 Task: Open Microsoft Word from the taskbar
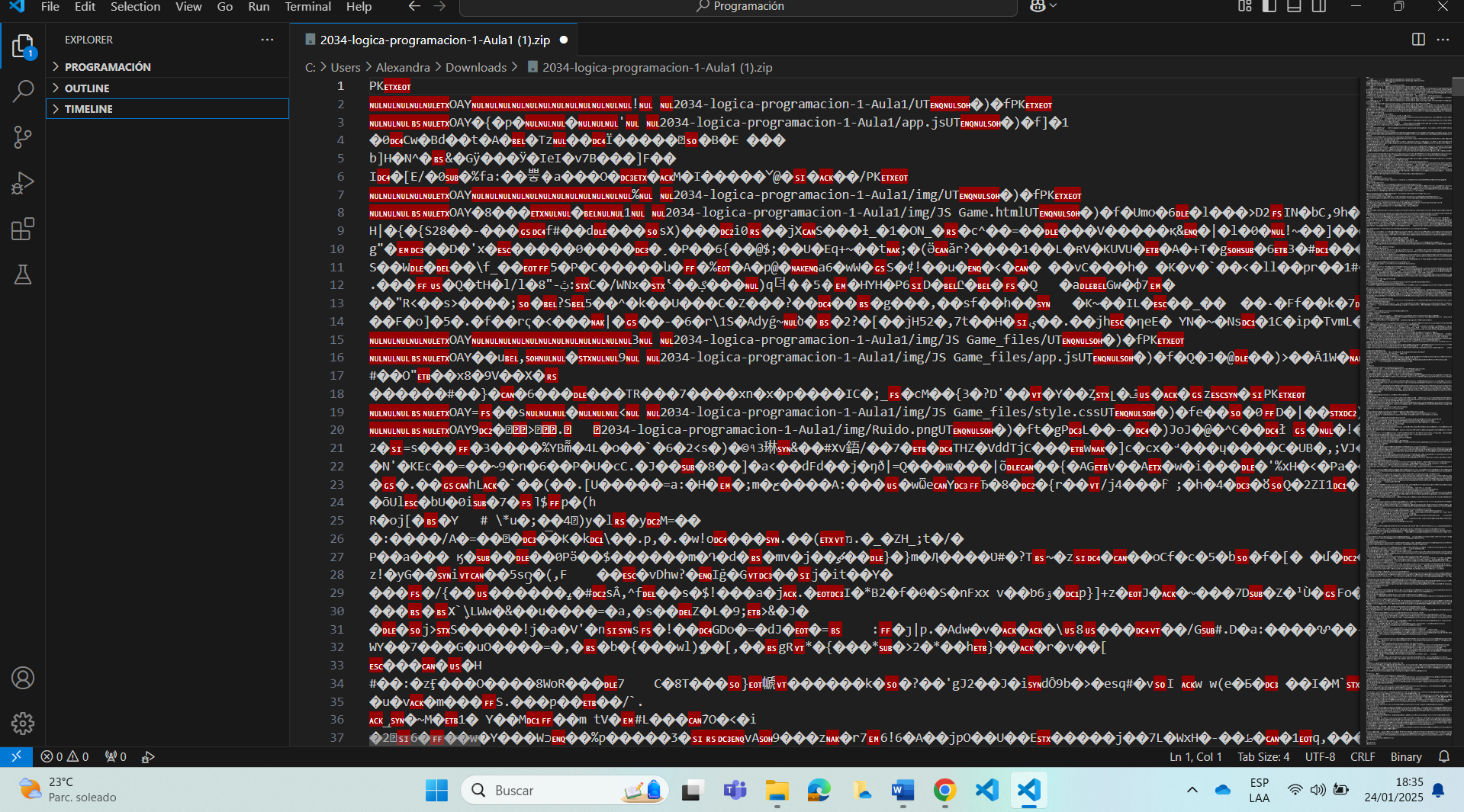click(903, 791)
